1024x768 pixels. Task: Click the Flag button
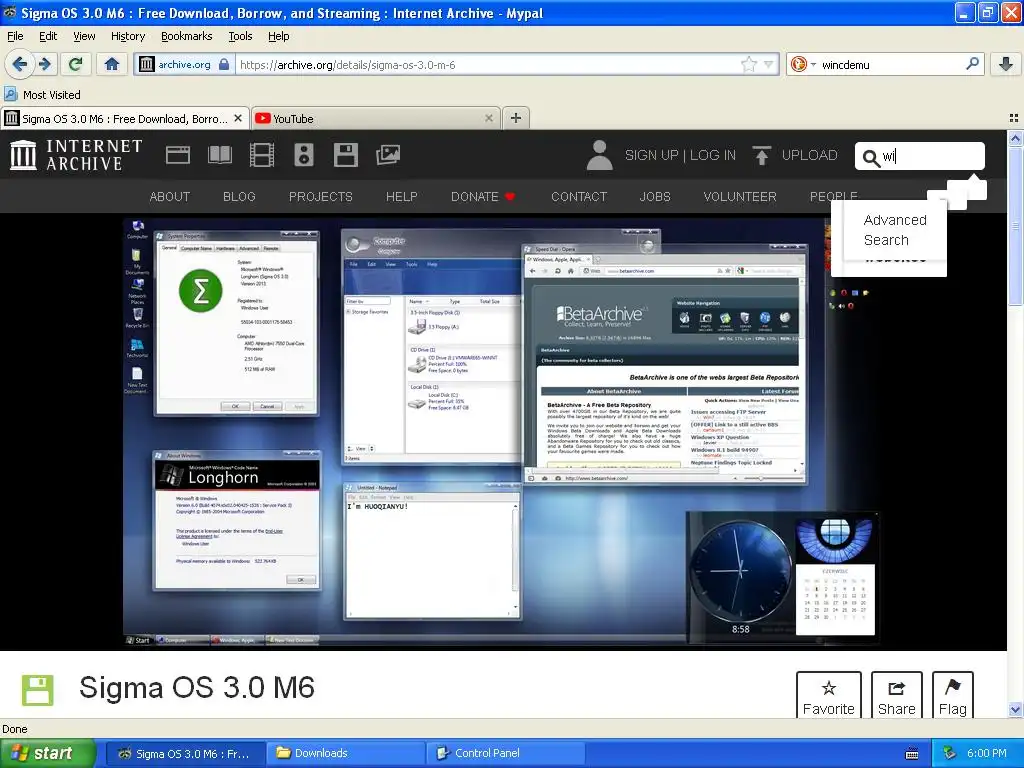pyautogui.click(x=952, y=696)
